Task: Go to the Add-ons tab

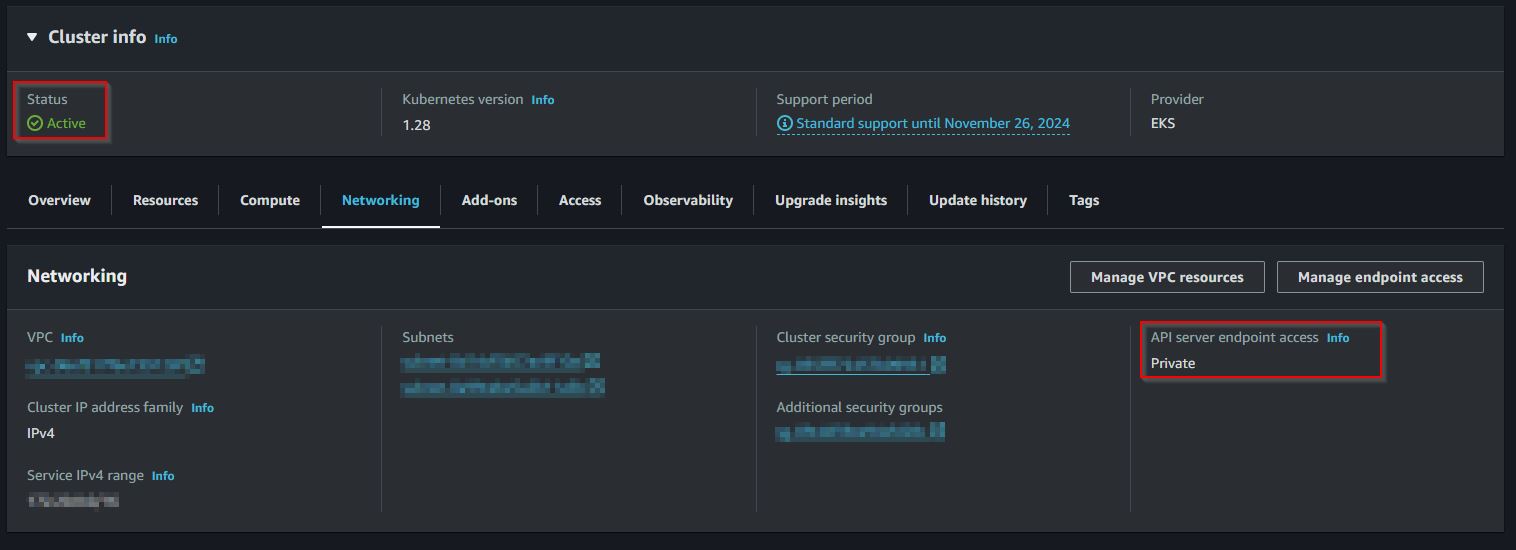Action: pyautogui.click(x=489, y=200)
